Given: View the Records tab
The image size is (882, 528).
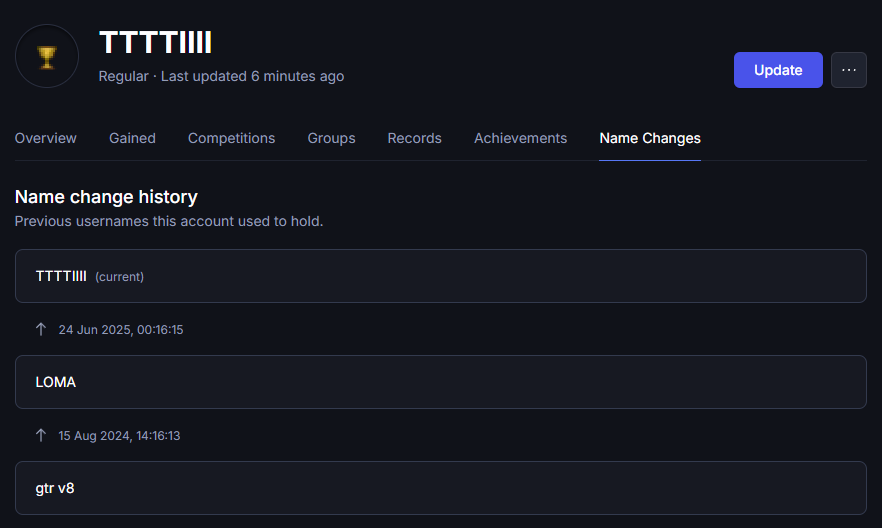Looking at the screenshot, I should pos(415,138).
